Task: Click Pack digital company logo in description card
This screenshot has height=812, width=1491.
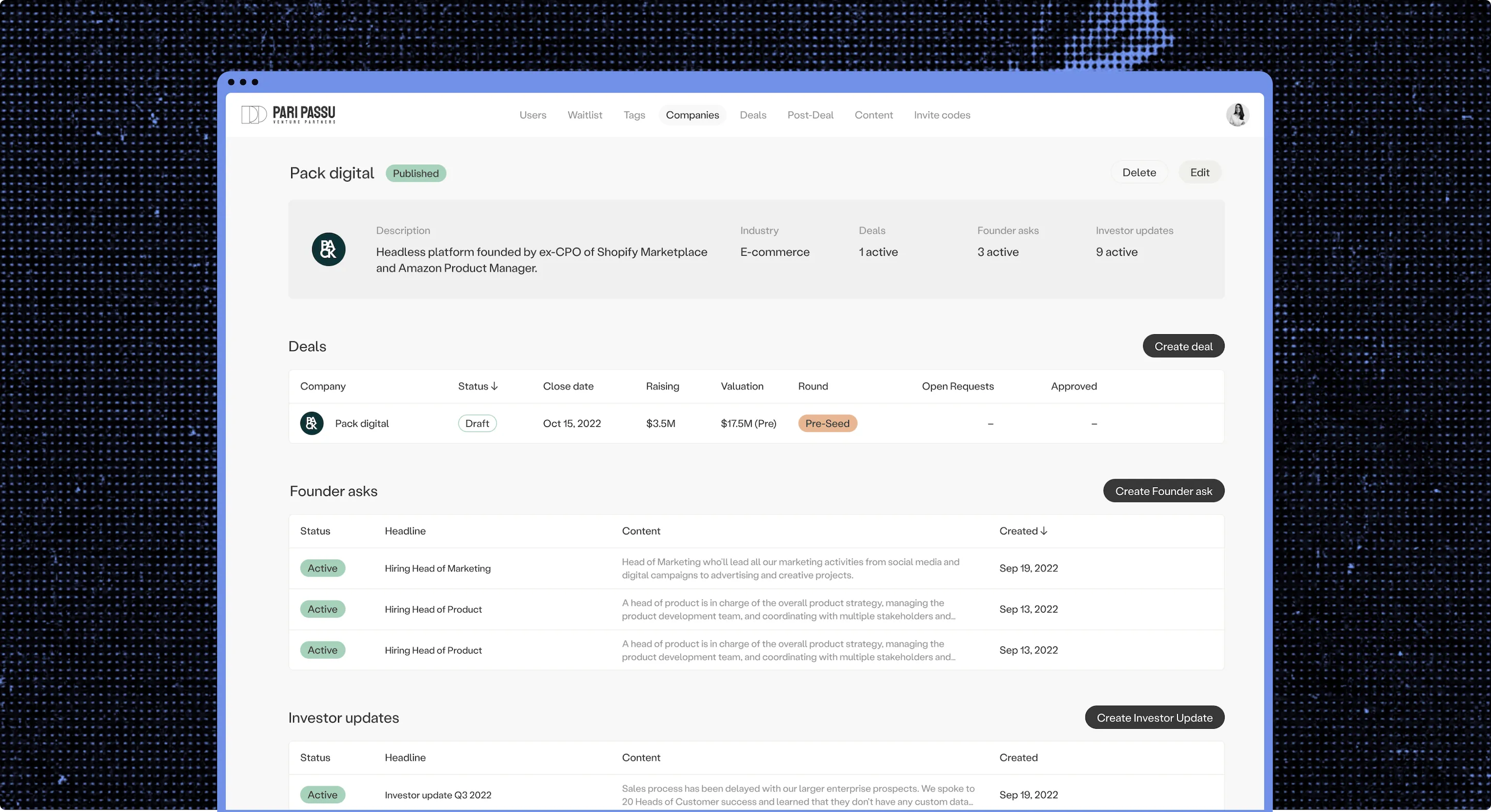Action: tap(328, 249)
